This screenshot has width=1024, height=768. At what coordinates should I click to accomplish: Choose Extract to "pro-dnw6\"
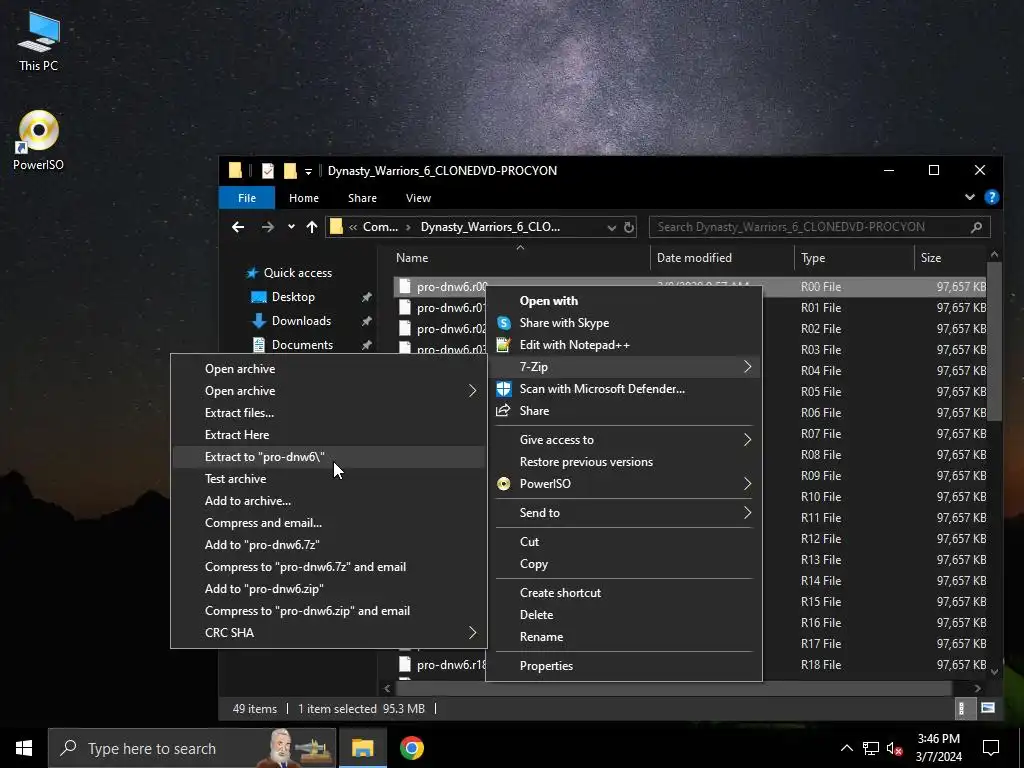coord(328,457)
